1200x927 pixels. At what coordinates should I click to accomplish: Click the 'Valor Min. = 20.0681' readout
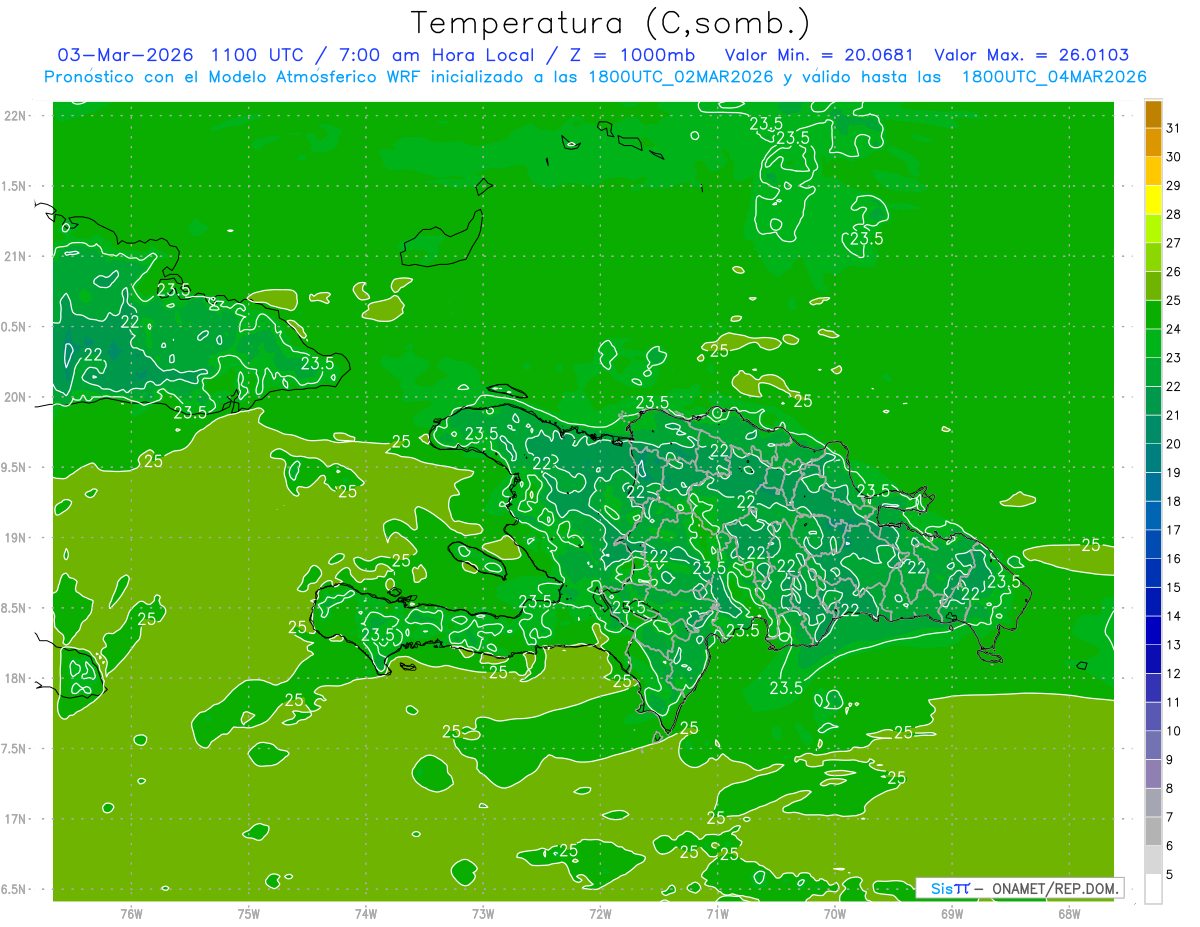(x=821, y=55)
